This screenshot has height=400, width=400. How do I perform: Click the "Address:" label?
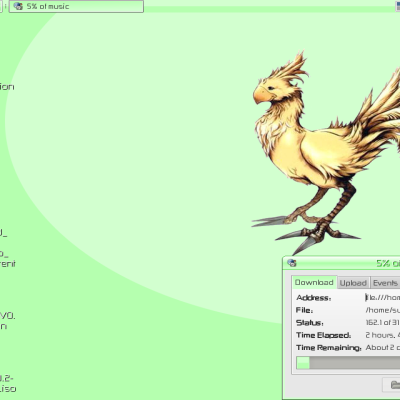click(x=313, y=298)
